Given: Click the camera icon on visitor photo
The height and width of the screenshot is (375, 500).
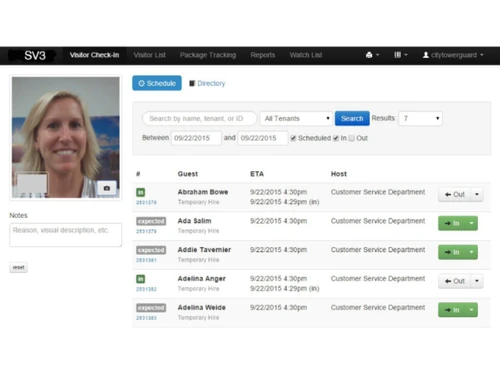Looking at the screenshot, I should point(107,188).
